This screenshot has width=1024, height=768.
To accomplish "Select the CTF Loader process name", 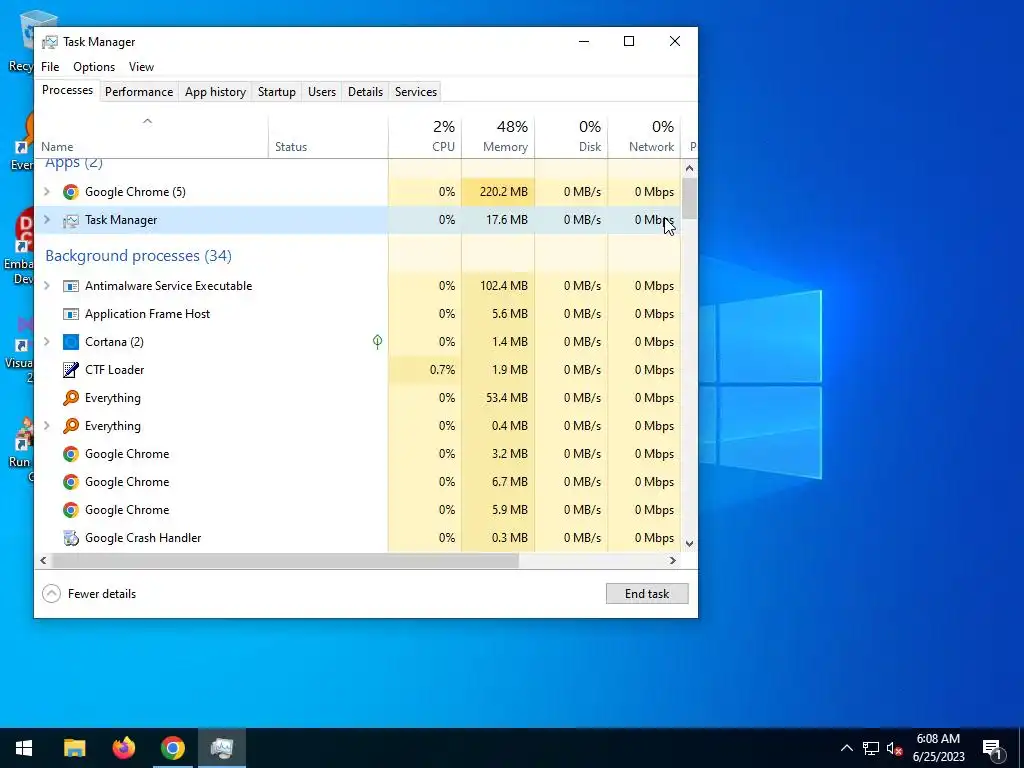I will tap(114, 370).
